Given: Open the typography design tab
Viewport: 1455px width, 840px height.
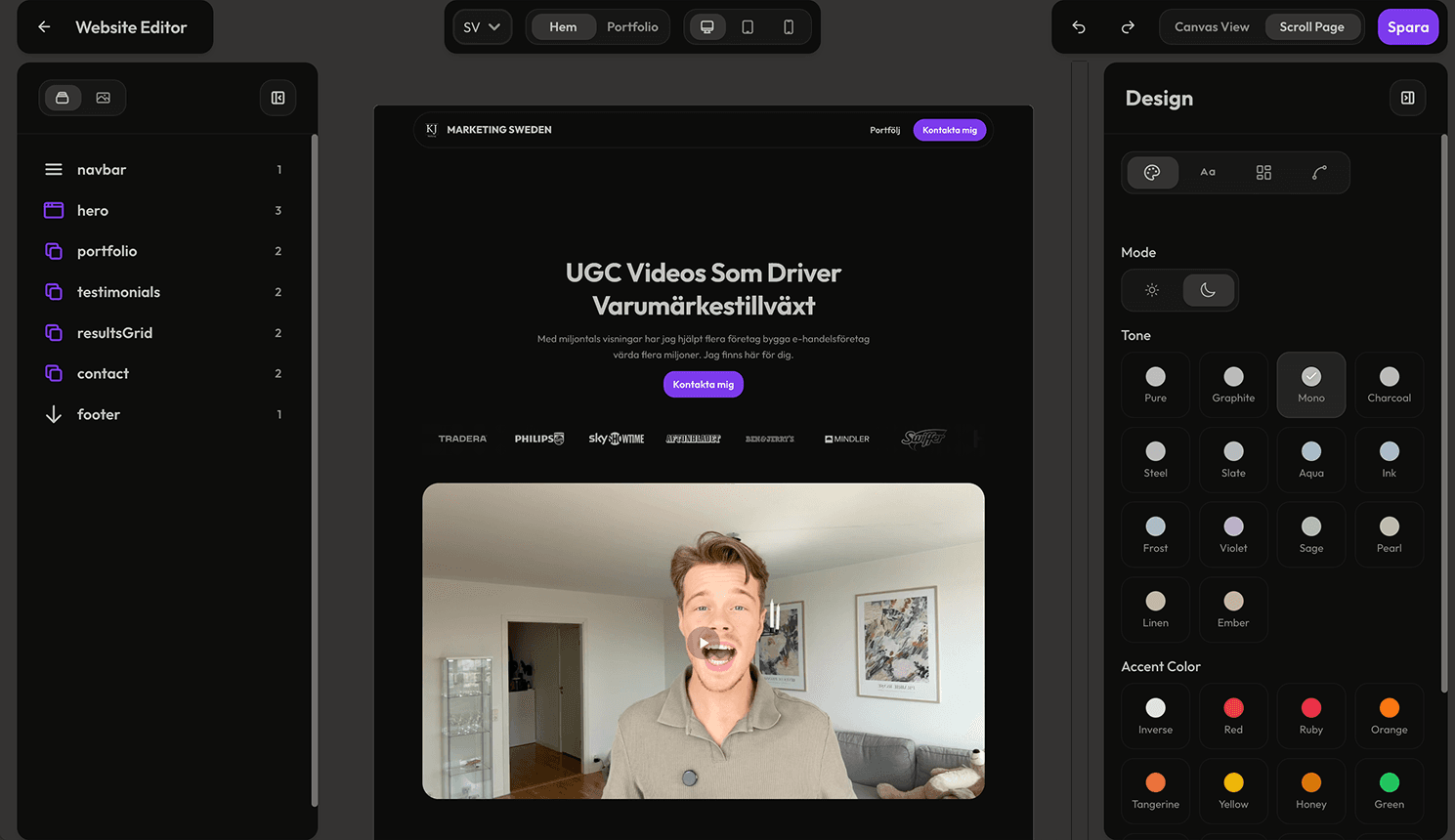Looking at the screenshot, I should pos(1208,173).
